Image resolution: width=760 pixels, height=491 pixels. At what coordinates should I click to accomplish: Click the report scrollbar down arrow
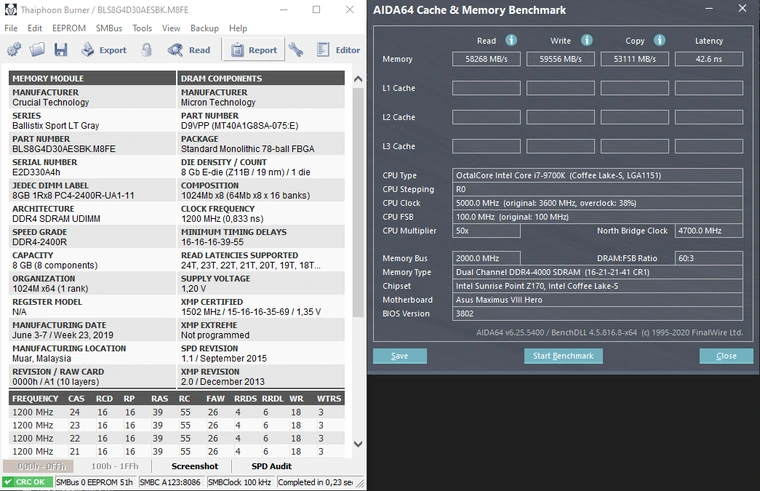pos(358,443)
